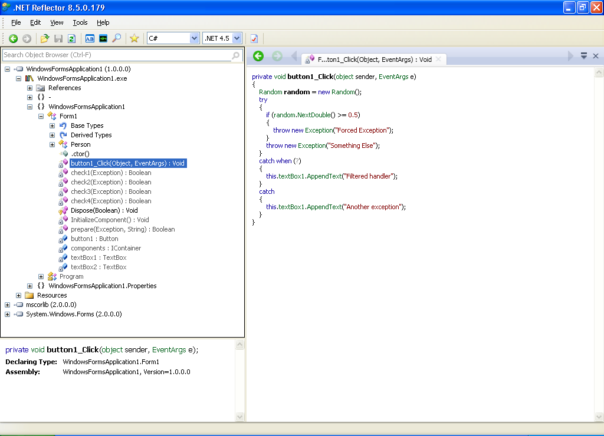Select textBox1 : TextBox field
This screenshot has width=604, height=436.
(99, 258)
